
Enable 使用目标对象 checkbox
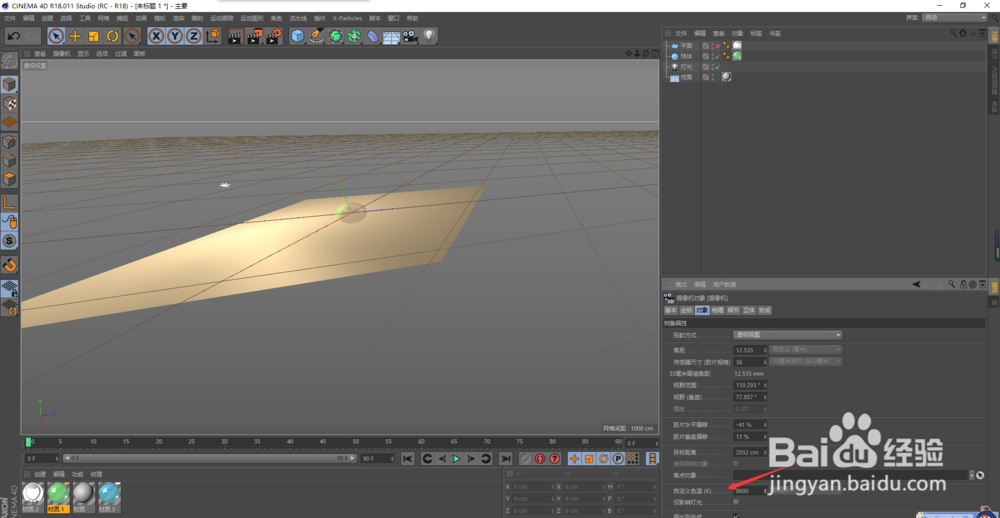click(736, 463)
